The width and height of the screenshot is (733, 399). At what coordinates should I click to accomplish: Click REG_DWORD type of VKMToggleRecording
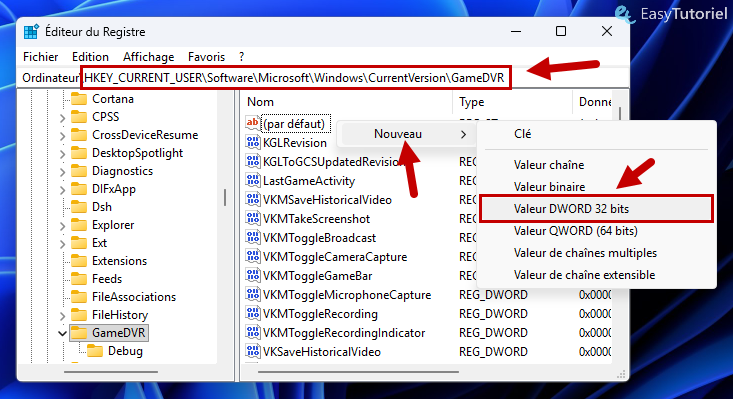pyautogui.click(x=493, y=314)
